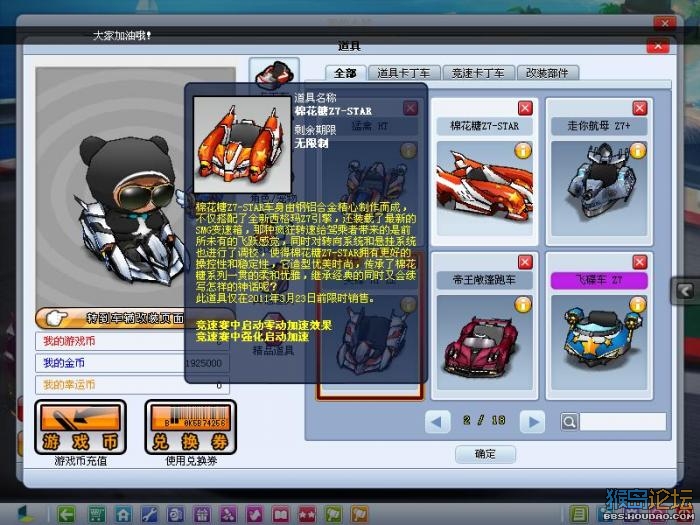Select the 全部 tab
Screen dimensions: 700x525
[346, 73]
